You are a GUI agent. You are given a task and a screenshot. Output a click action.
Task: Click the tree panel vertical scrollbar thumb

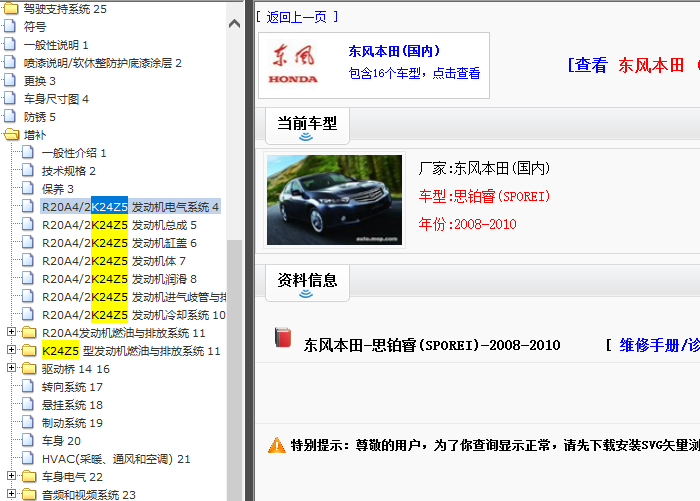[x=234, y=370]
